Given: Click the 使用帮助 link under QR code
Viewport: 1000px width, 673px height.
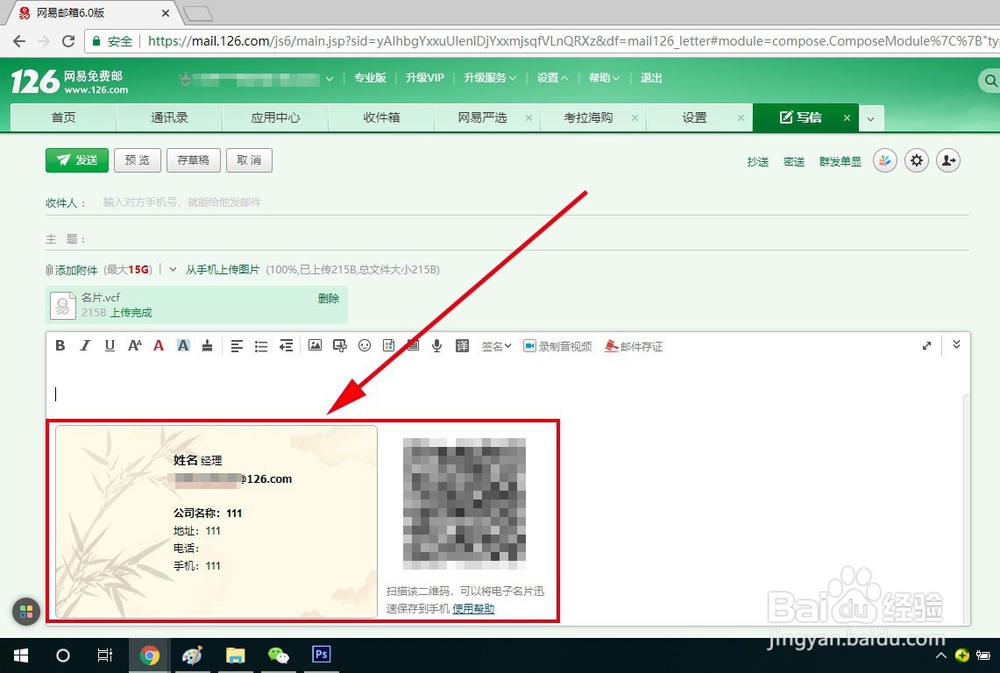Looking at the screenshot, I should (x=473, y=609).
